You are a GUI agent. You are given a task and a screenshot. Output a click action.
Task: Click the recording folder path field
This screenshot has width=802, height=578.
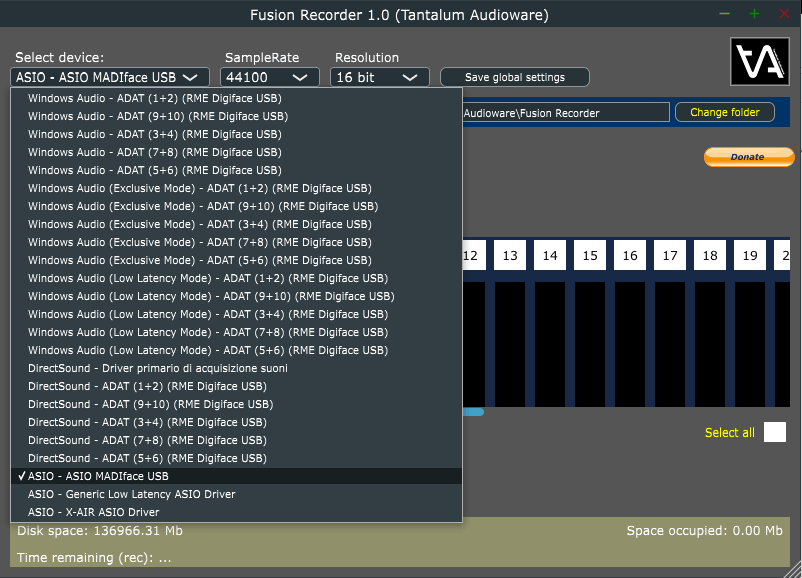pyautogui.click(x=566, y=113)
